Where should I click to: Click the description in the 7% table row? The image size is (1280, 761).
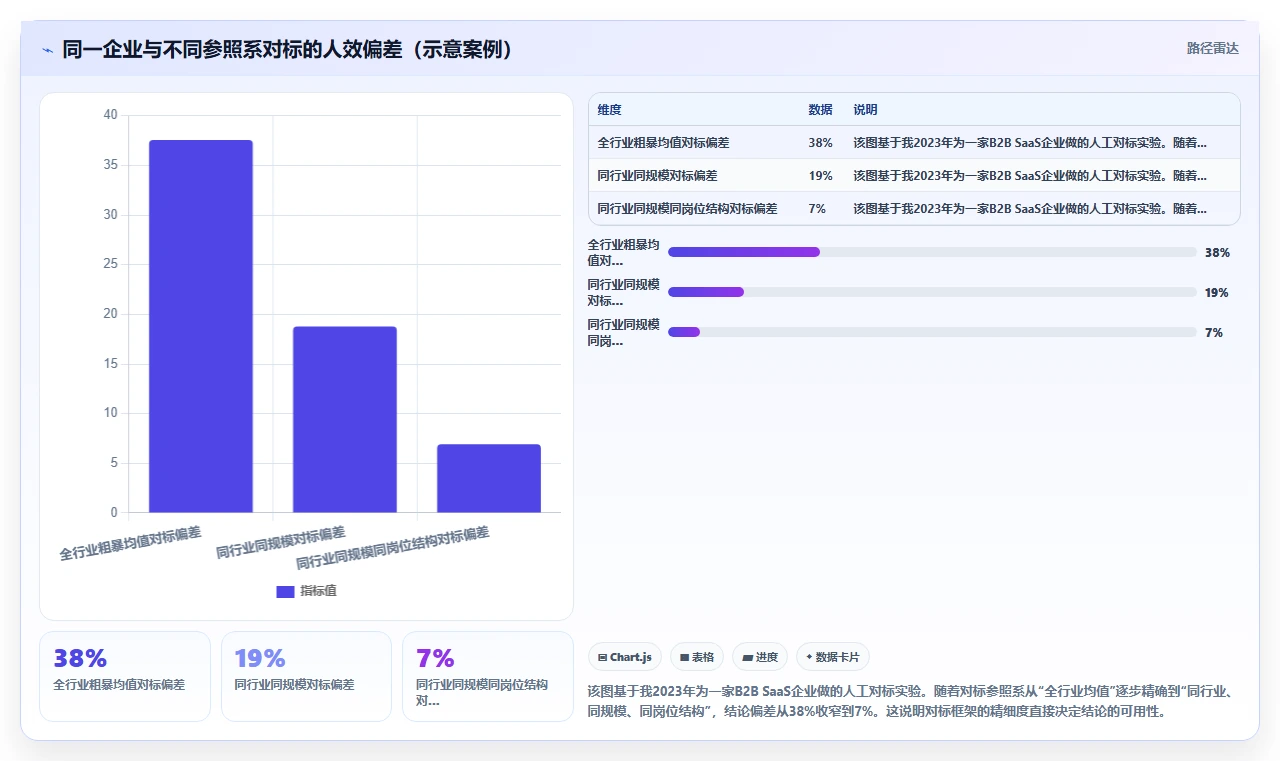click(x=1030, y=209)
